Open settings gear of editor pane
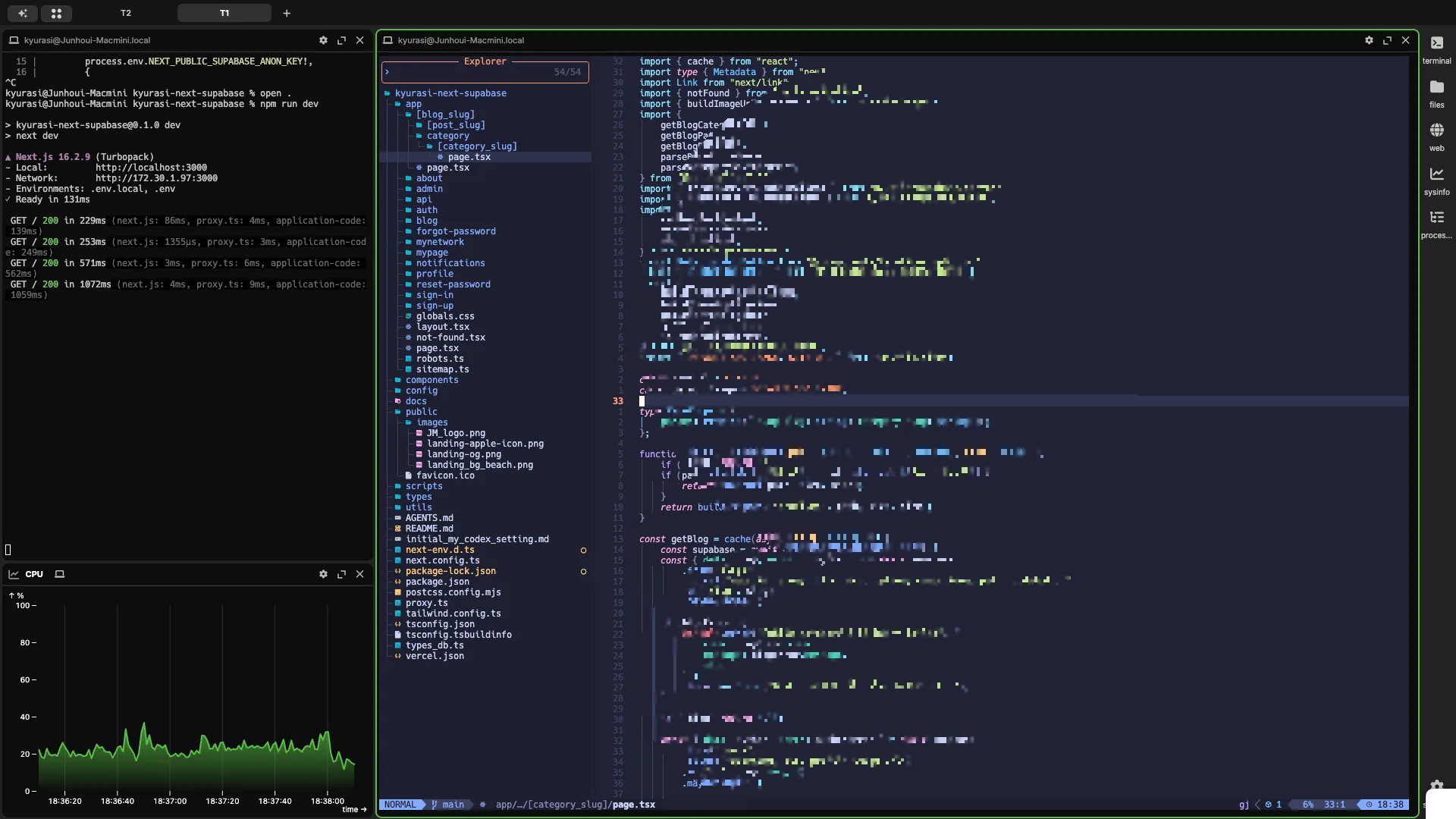This screenshot has width=1456, height=819. [x=1369, y=40]
